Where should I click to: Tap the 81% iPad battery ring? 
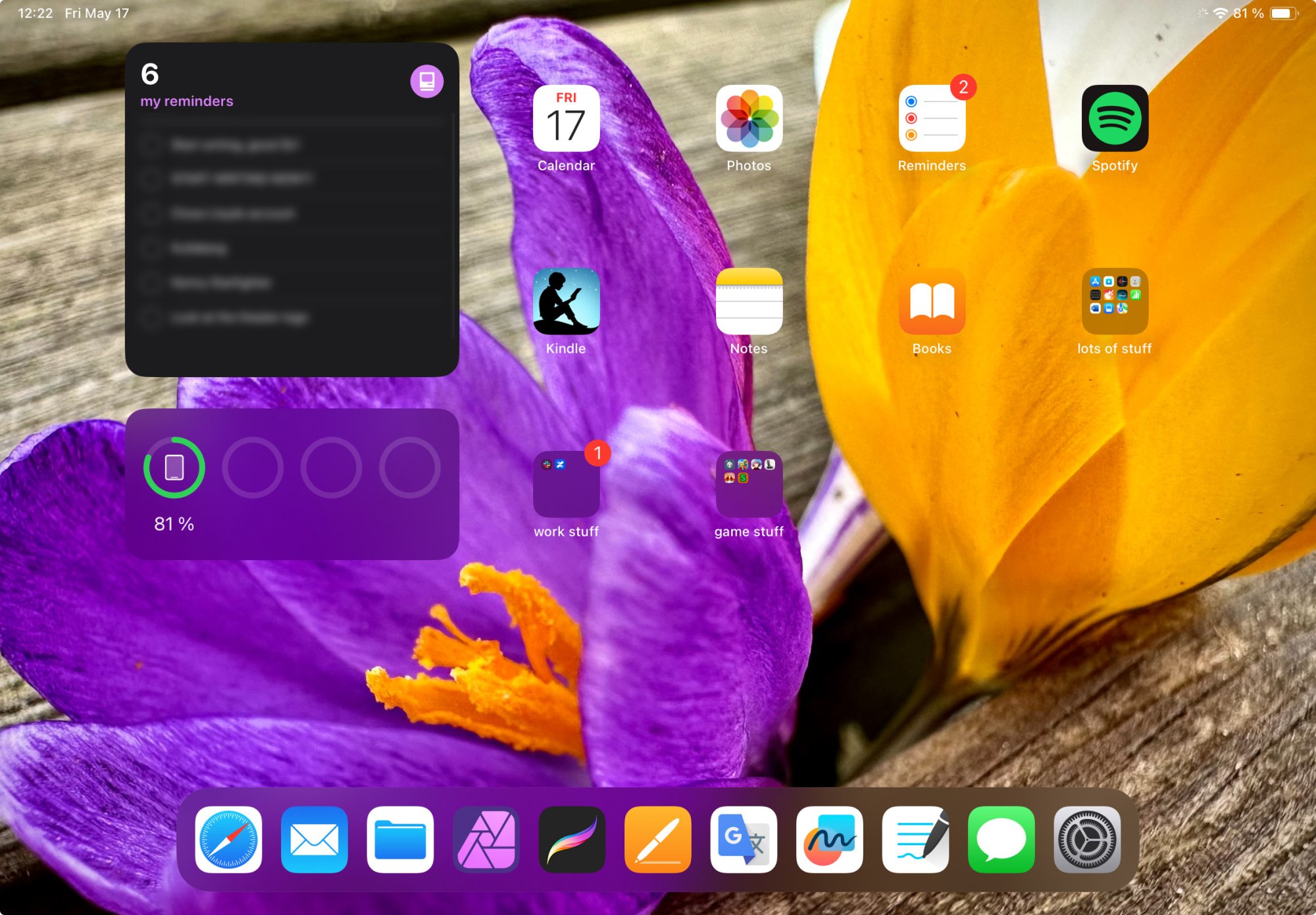click(x=174, y=467)
